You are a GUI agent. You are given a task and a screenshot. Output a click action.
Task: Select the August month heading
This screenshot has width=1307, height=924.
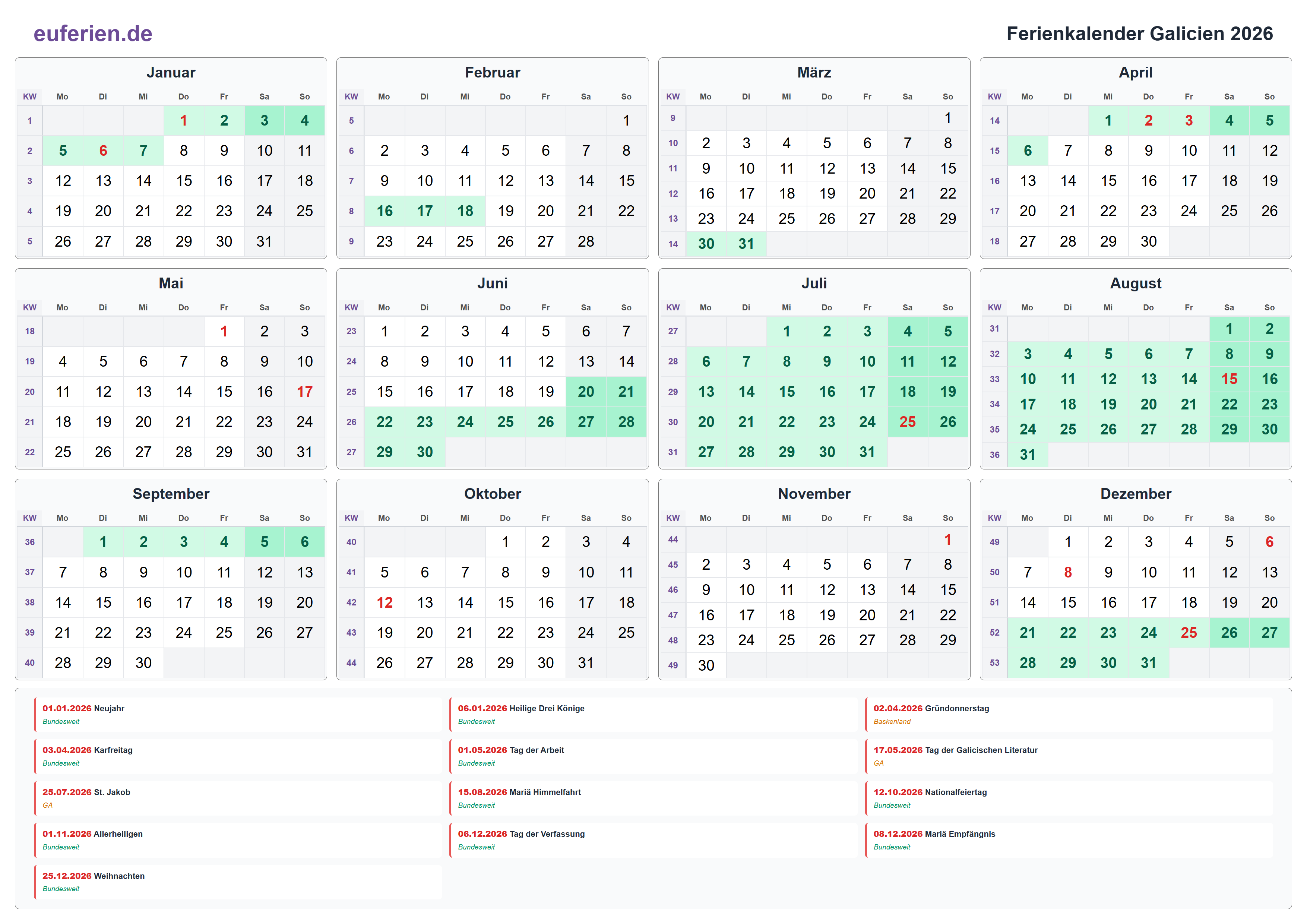point(1136,283)
